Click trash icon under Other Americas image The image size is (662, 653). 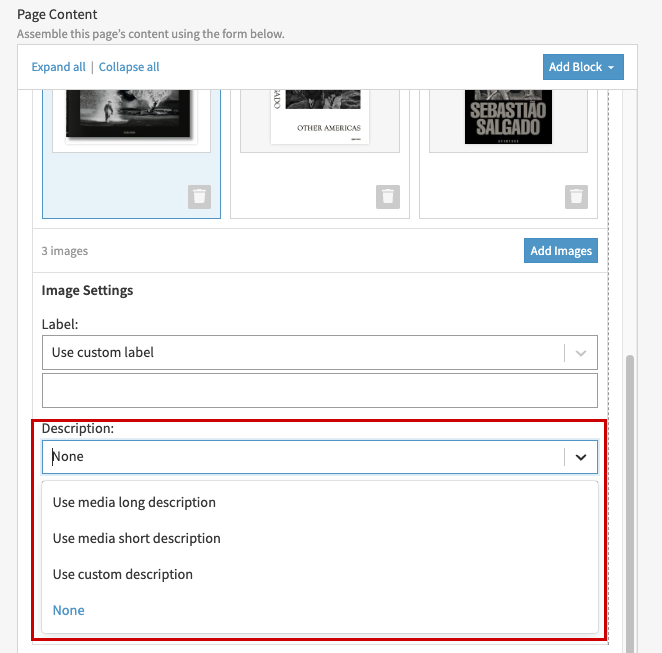[388, 197]
